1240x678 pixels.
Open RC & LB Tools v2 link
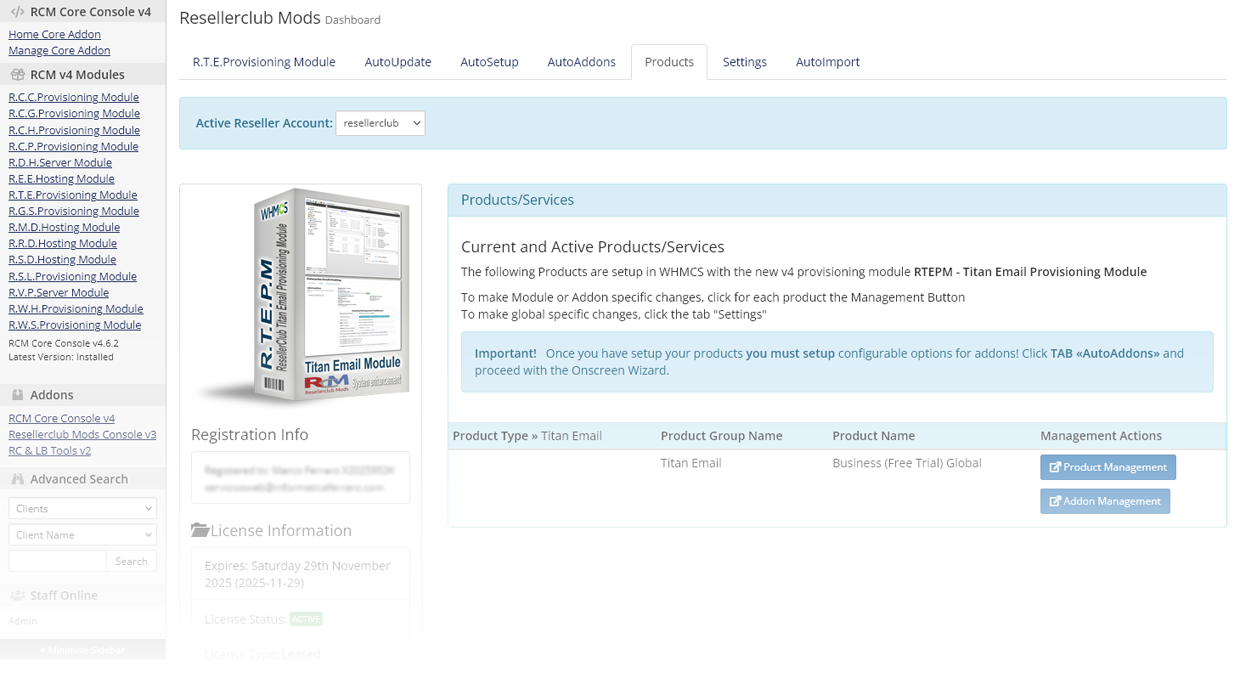tap(49, 450)
